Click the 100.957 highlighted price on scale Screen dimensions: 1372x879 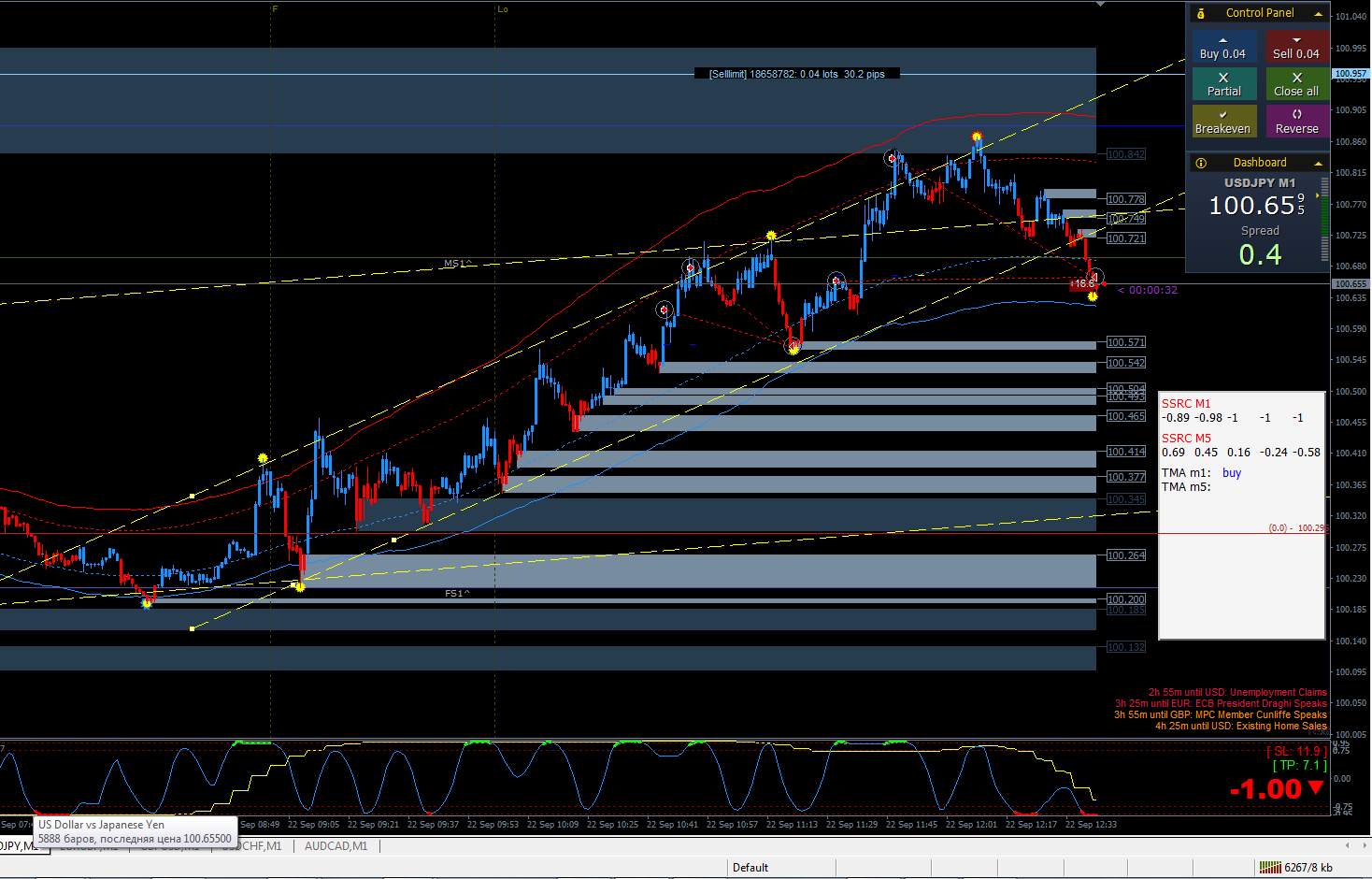tap(1351, 73)
